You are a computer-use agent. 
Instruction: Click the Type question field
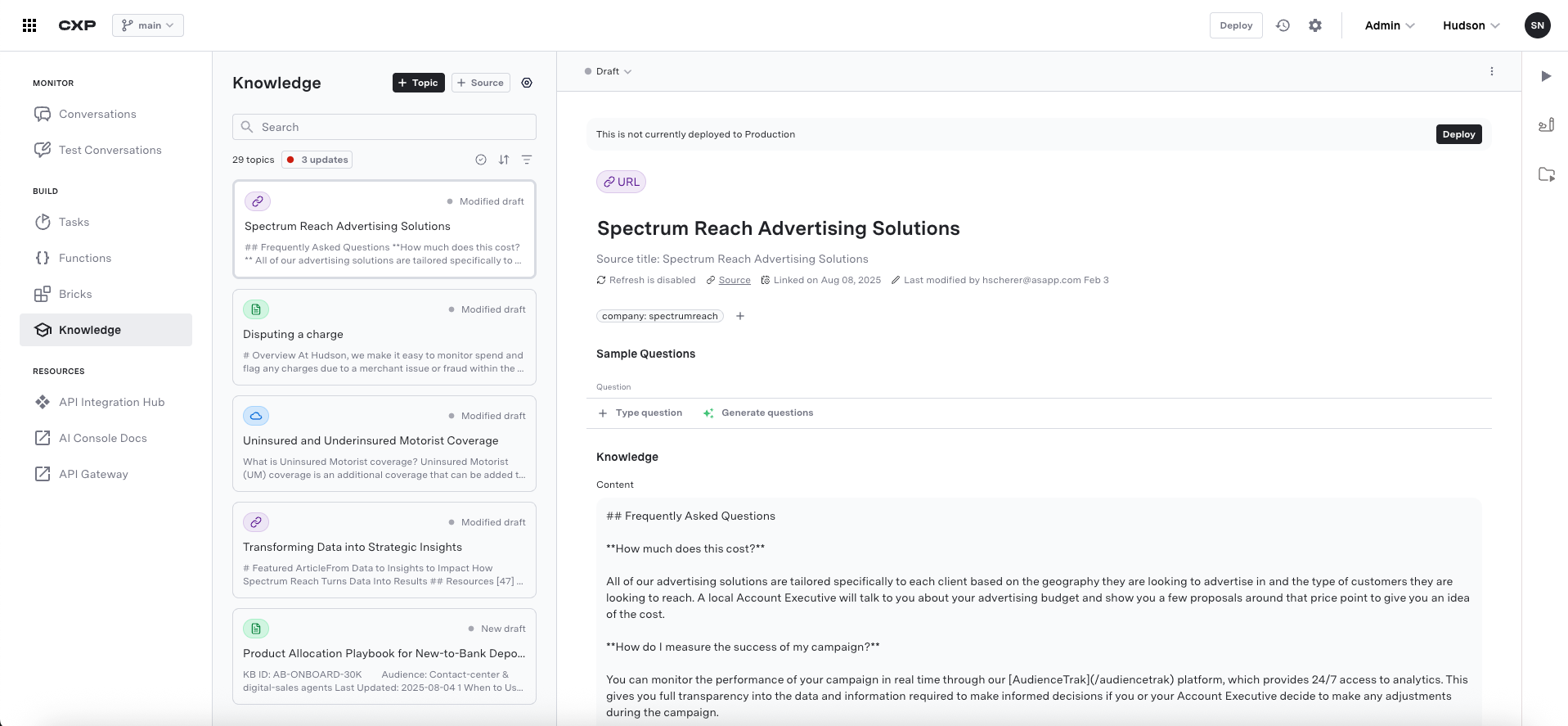point(640,413)
